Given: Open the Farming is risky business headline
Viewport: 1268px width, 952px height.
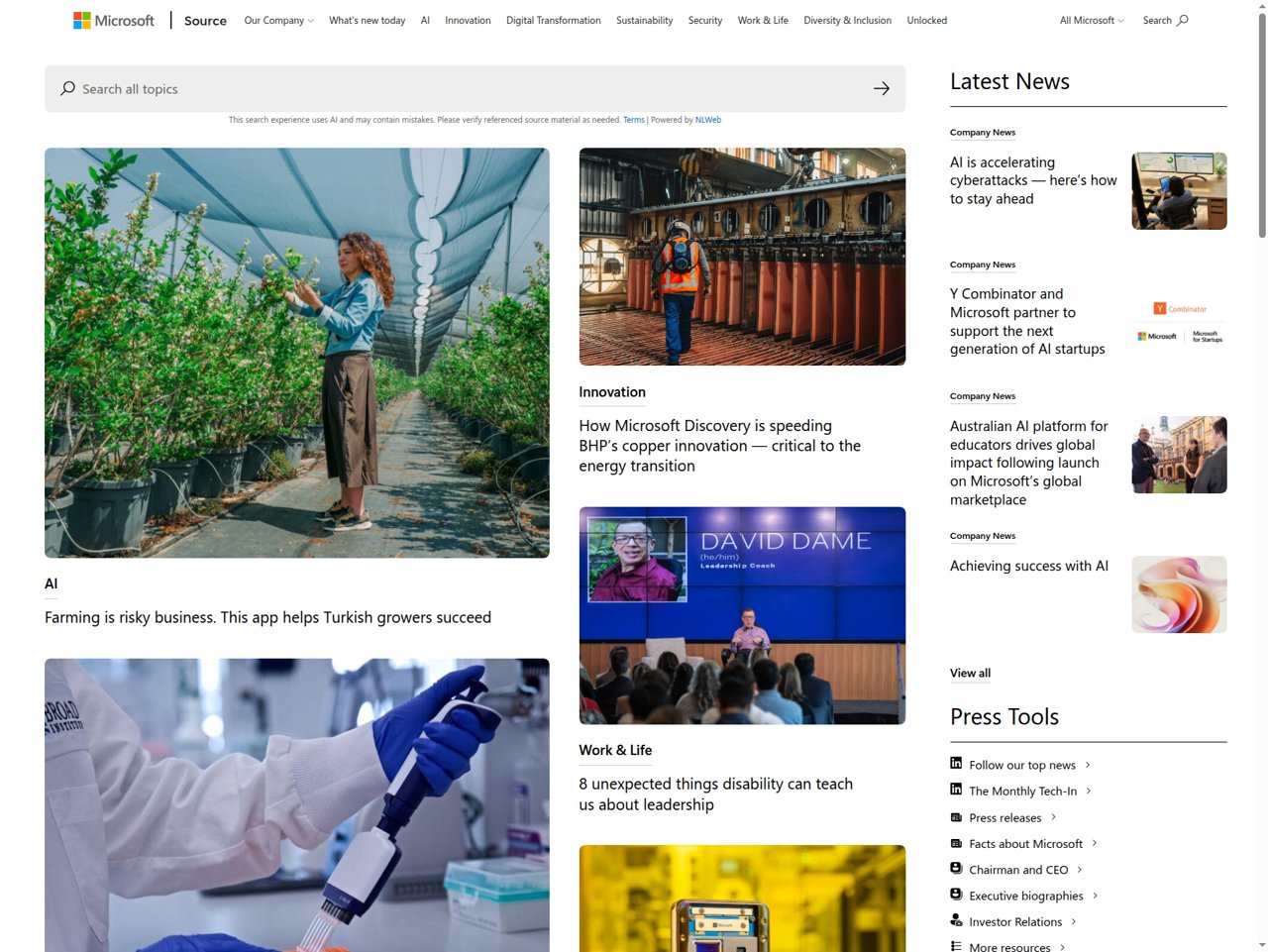Looking at the screenshot, I should point(267,617).
